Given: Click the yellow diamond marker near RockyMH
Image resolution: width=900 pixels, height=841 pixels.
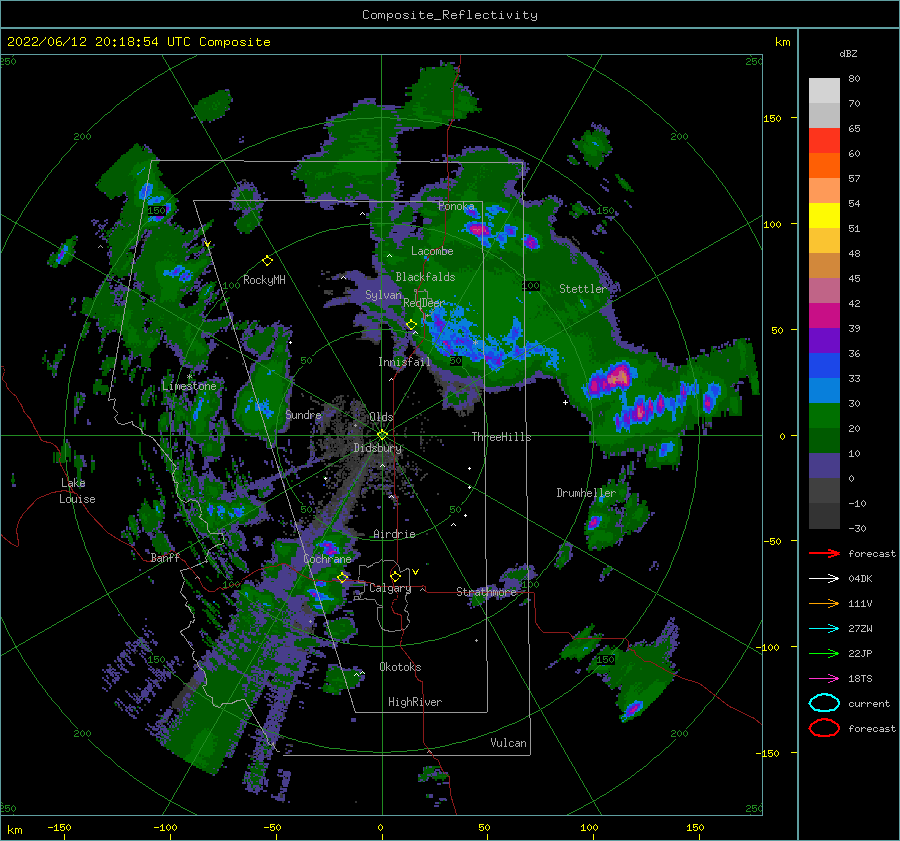Looking at the screenshot, I should pos(267,261).
